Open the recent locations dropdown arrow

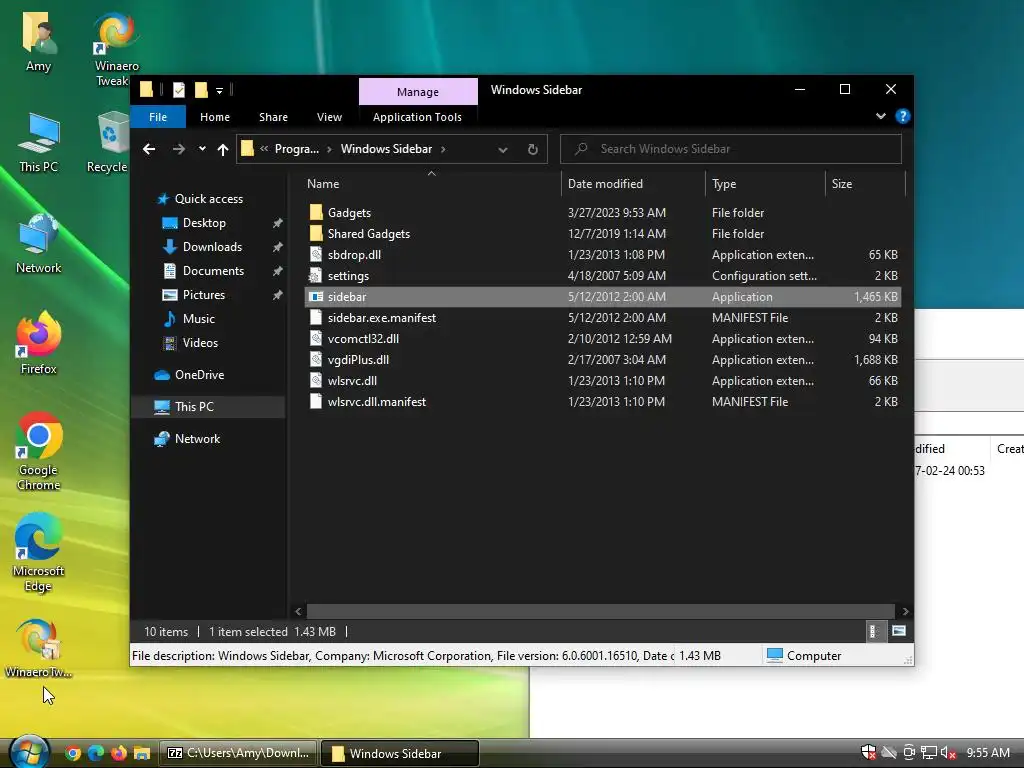(x=202, y=149)
